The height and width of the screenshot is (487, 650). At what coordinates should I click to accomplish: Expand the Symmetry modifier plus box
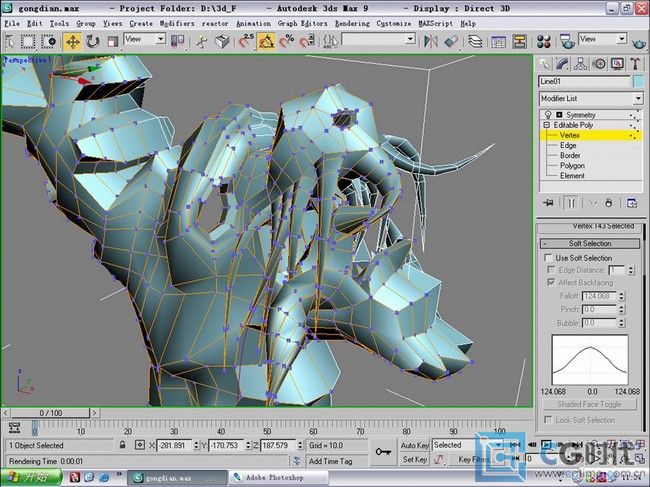[559, 114]
